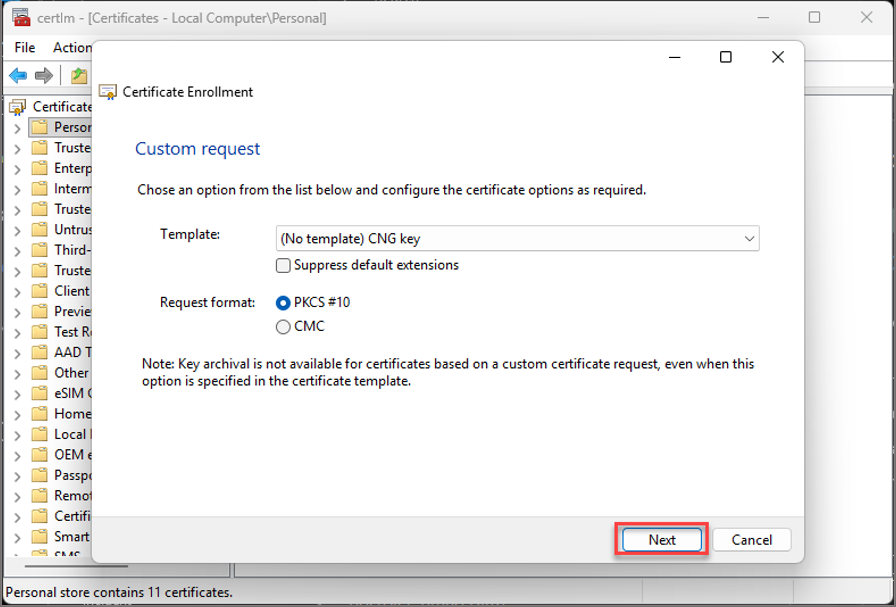Click the Smart tree item label
The width and height of the screenshot is (896, 607).
[72, 537]
